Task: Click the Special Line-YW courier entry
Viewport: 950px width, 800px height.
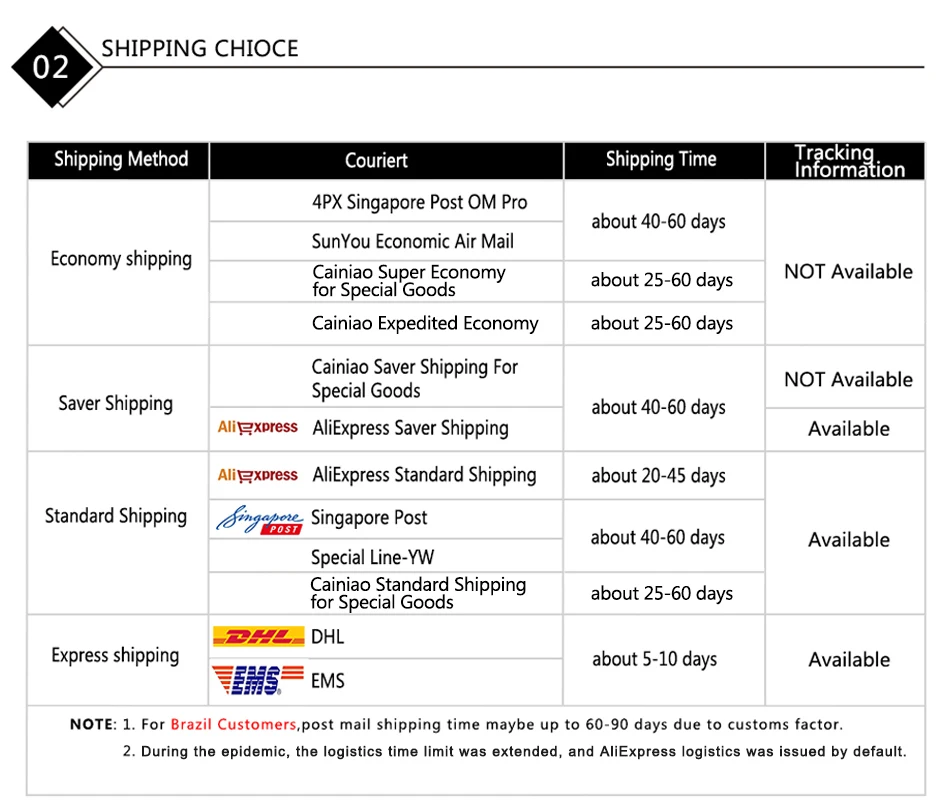Action: coord(372,557)
